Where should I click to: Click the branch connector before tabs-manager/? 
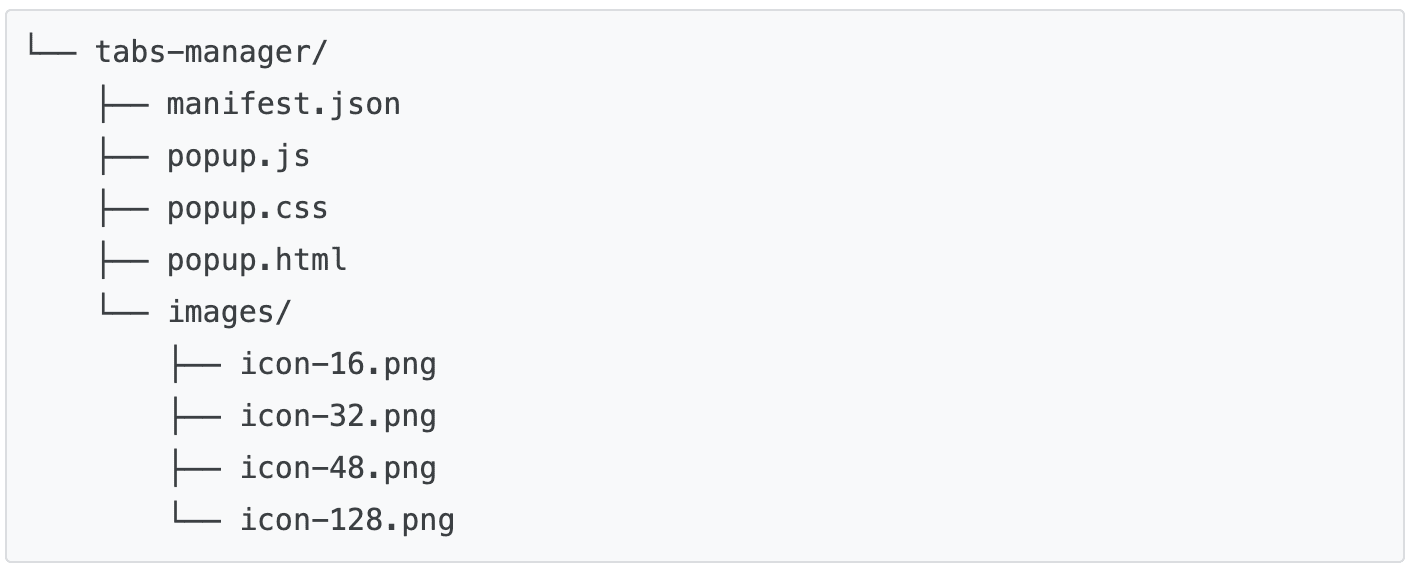tap(52, 52)
